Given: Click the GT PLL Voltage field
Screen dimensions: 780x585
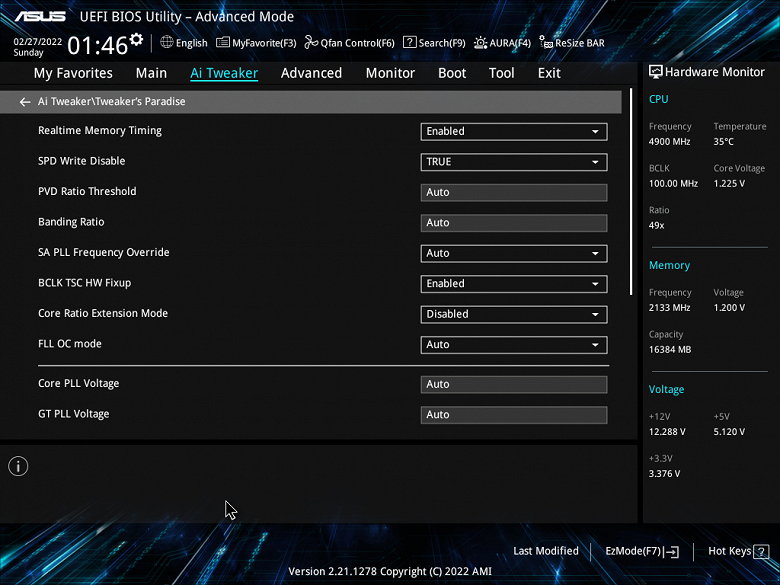Looking at the screenshot, I should click(514, 415).
